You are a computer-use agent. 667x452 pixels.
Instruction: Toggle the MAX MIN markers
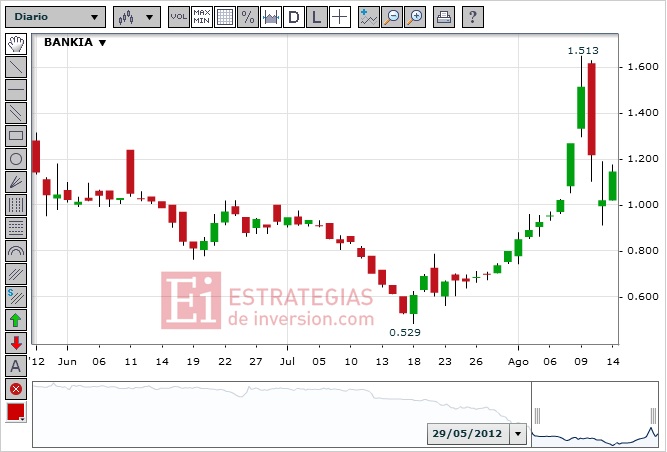pyautogui.click(x=202, y=17)
